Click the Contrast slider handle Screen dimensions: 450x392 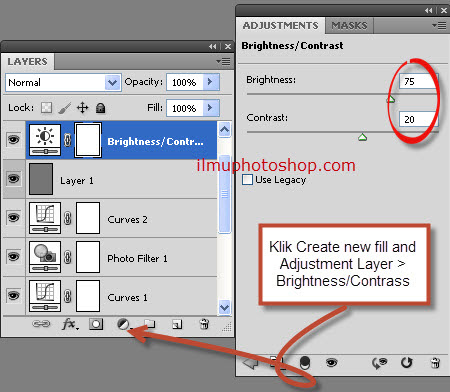(362, 137)
